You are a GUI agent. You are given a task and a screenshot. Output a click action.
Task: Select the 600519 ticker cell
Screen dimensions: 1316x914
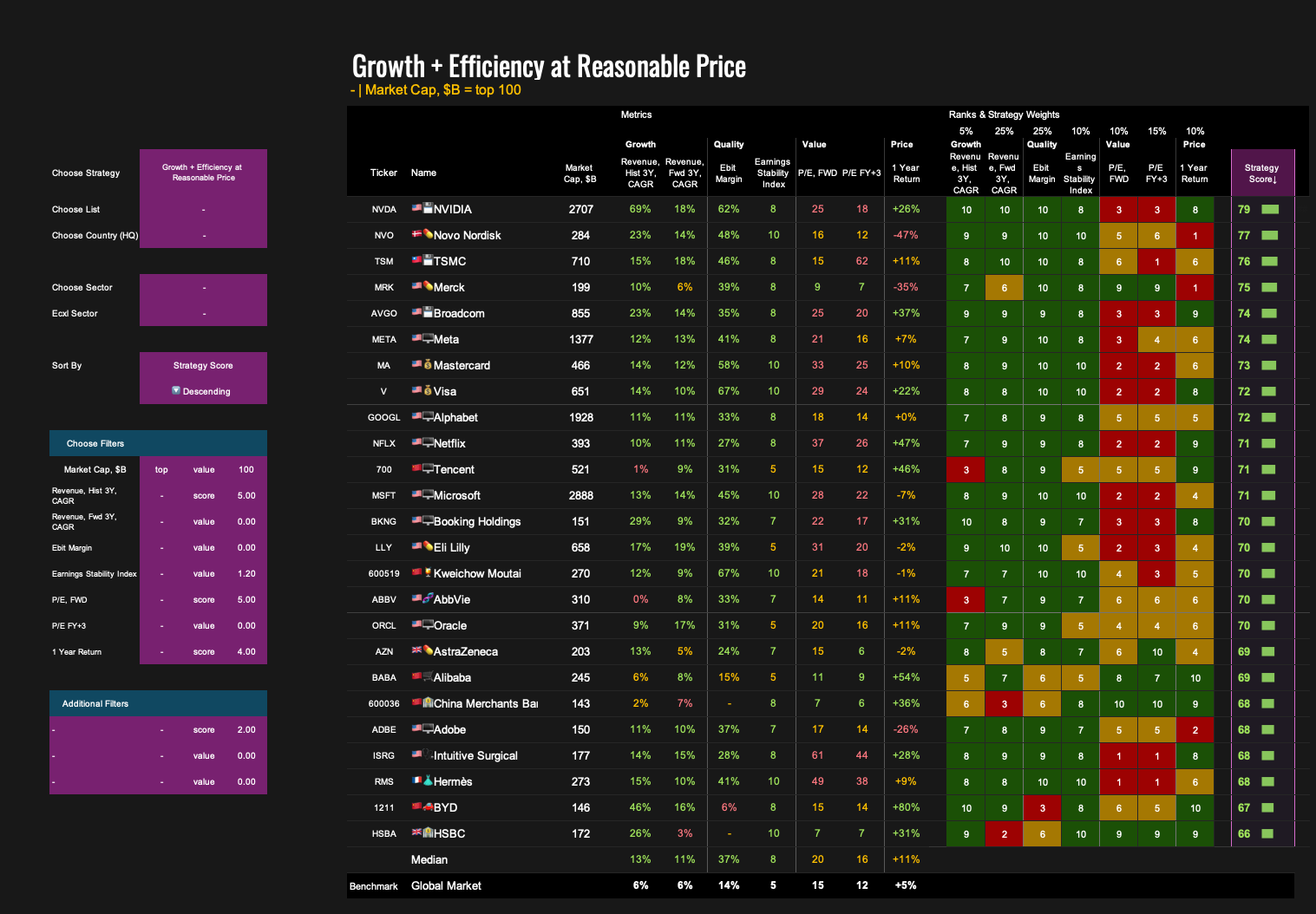(x=383, y=573)
